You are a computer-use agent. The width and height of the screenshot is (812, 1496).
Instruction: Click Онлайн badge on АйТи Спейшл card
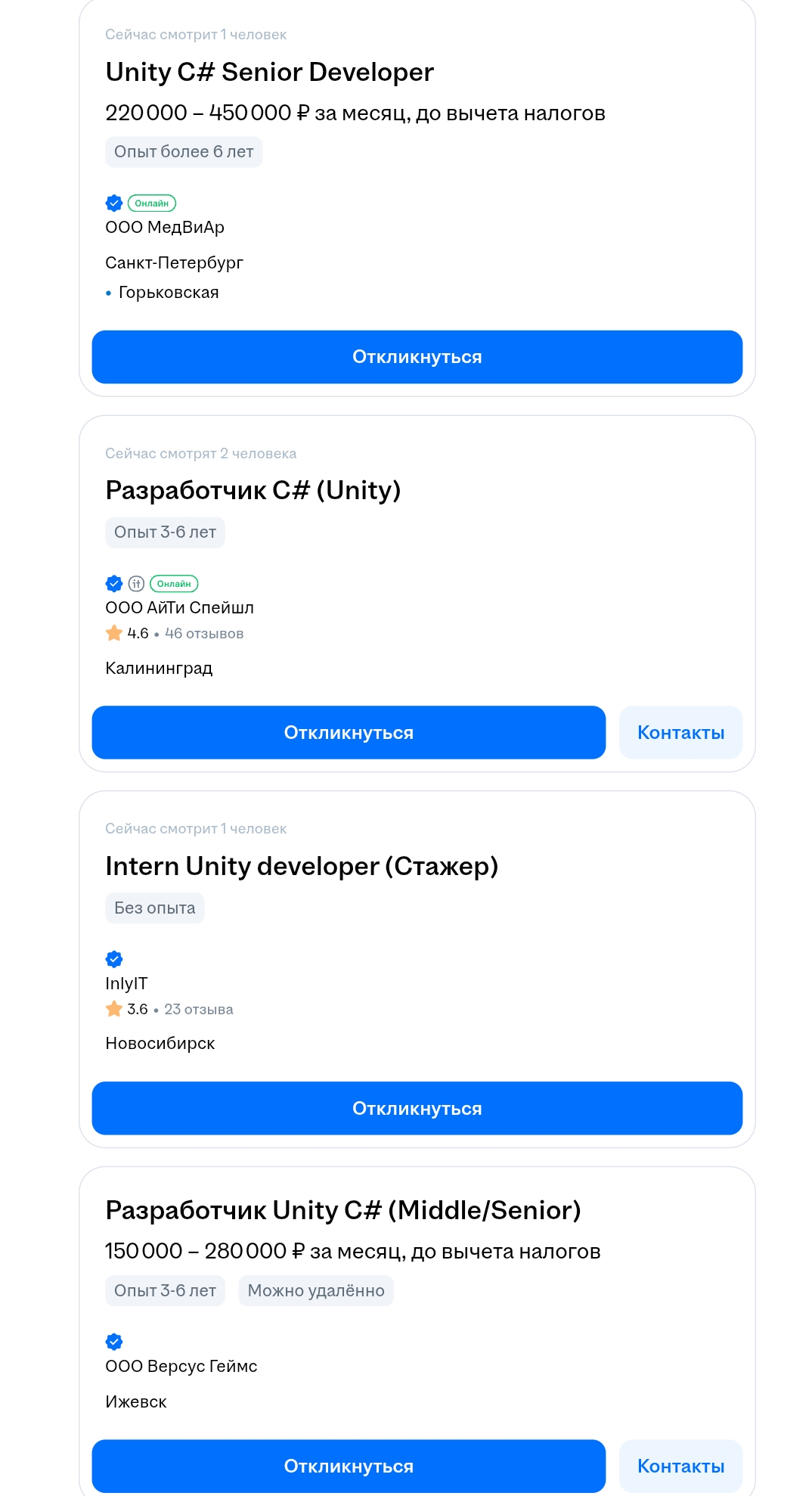click(x=174, y=583)
